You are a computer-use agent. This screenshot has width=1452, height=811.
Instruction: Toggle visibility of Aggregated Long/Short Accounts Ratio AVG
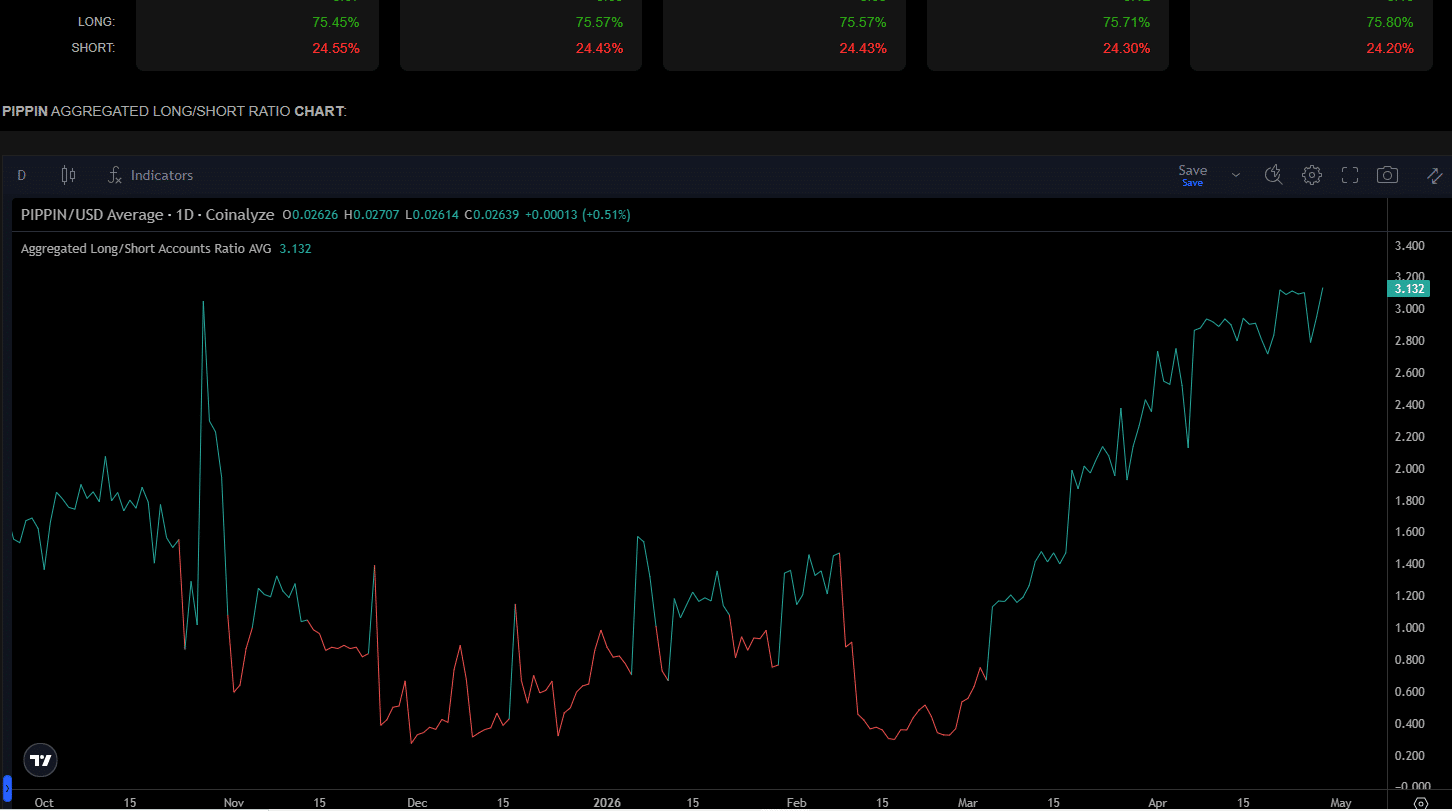click(x=143, y=248)
